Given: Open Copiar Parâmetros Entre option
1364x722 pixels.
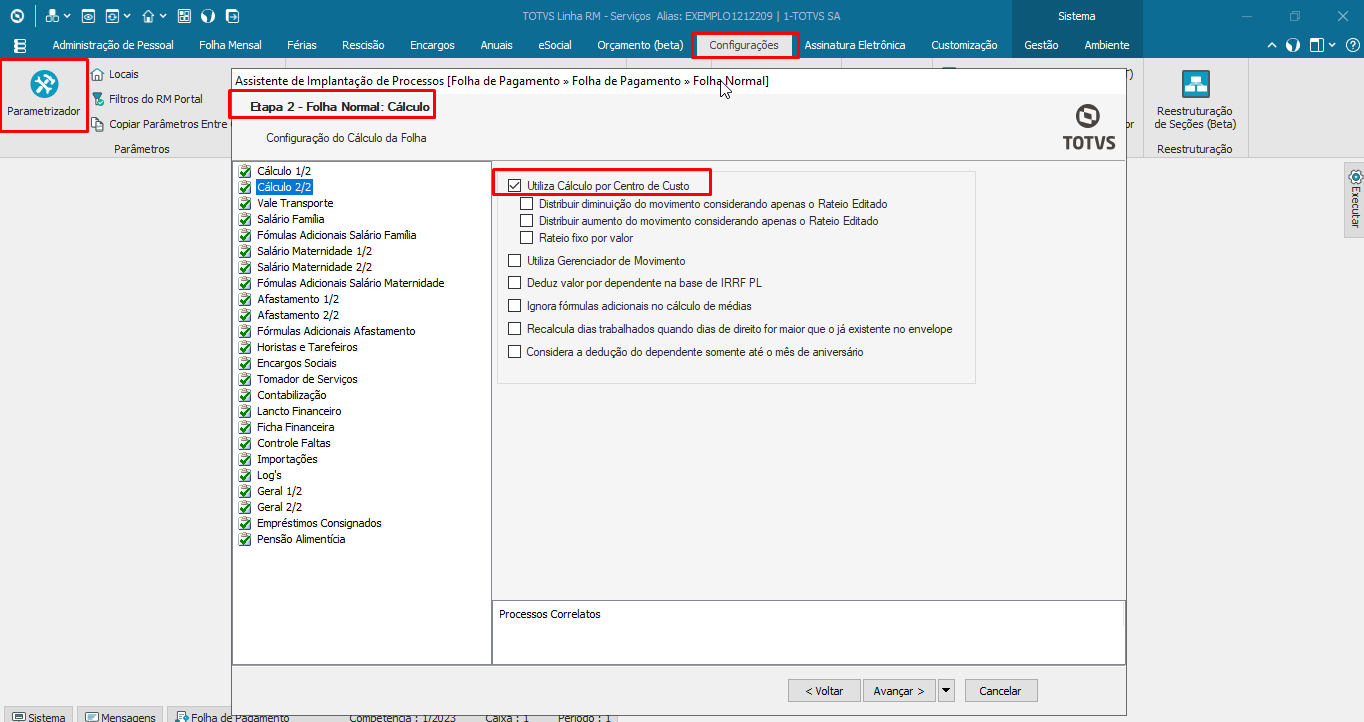Looking at the screenshot, I should point(159,124).
